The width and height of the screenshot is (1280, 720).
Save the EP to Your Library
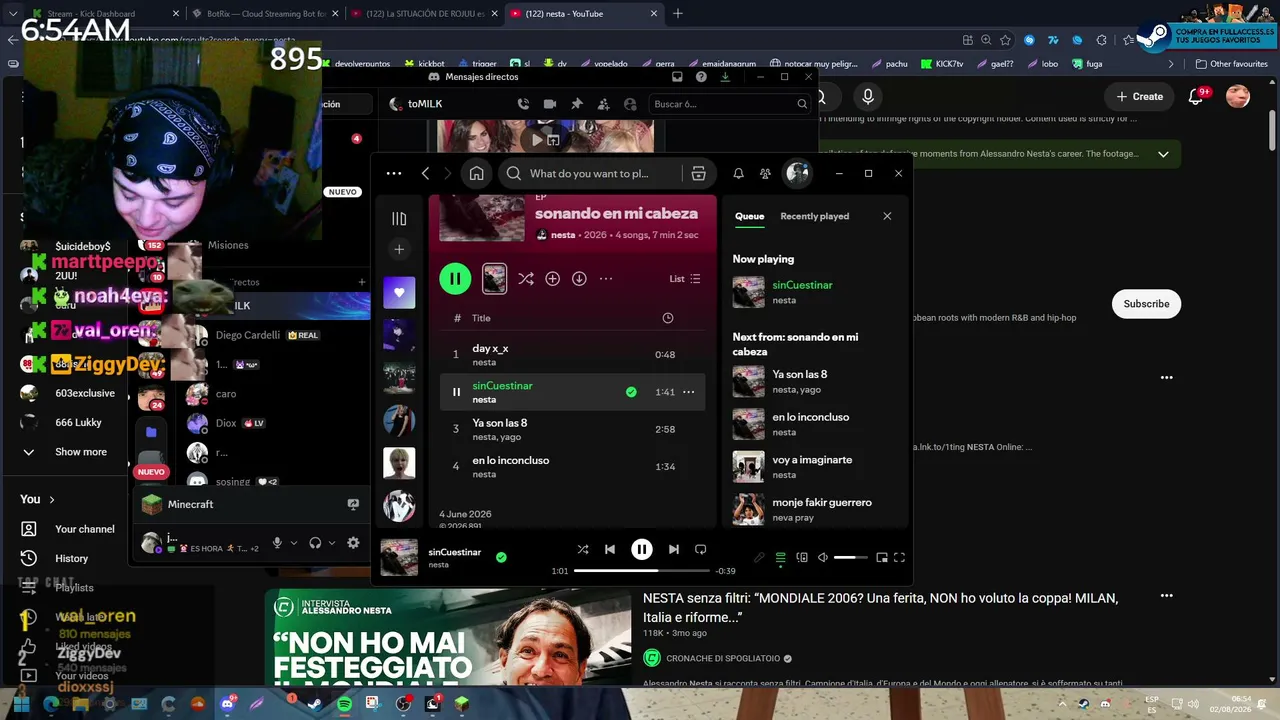pos(552,279)
